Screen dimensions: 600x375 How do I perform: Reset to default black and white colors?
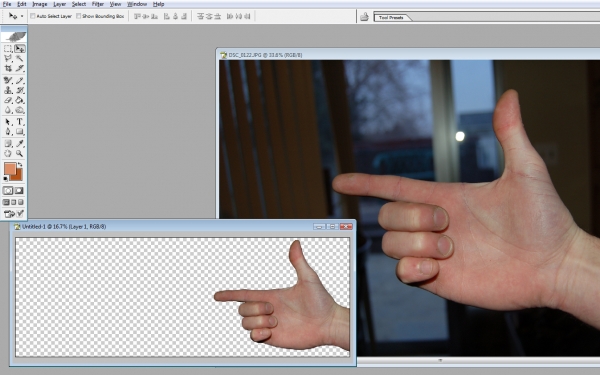[6, 178]
